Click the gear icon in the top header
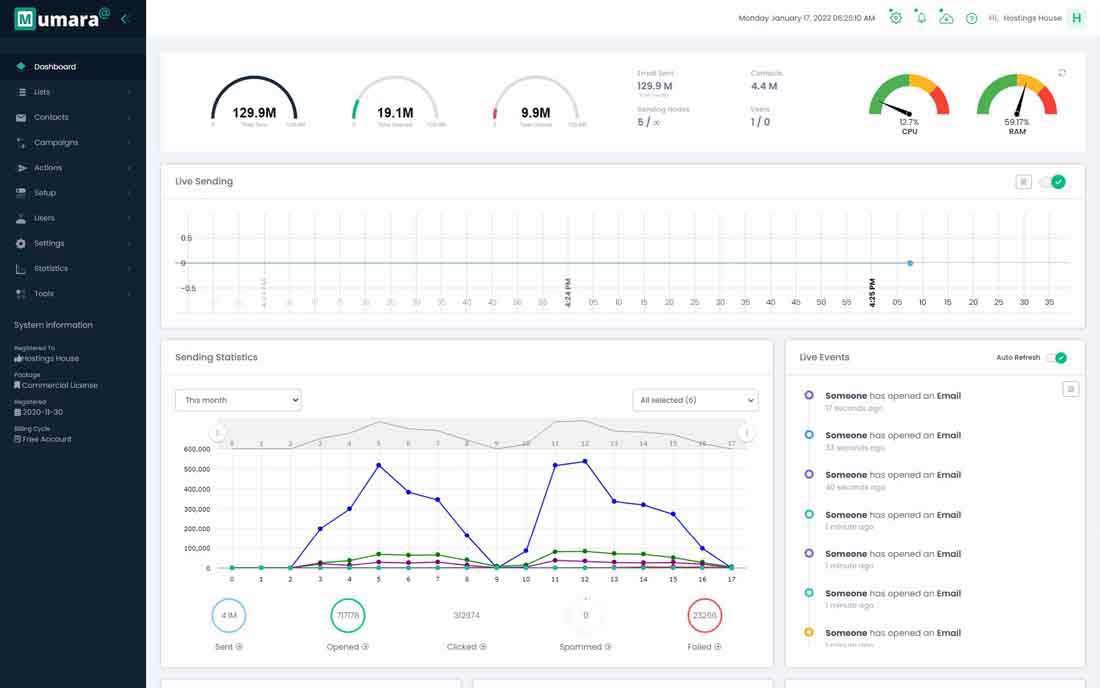 click(x=895, y=18)
